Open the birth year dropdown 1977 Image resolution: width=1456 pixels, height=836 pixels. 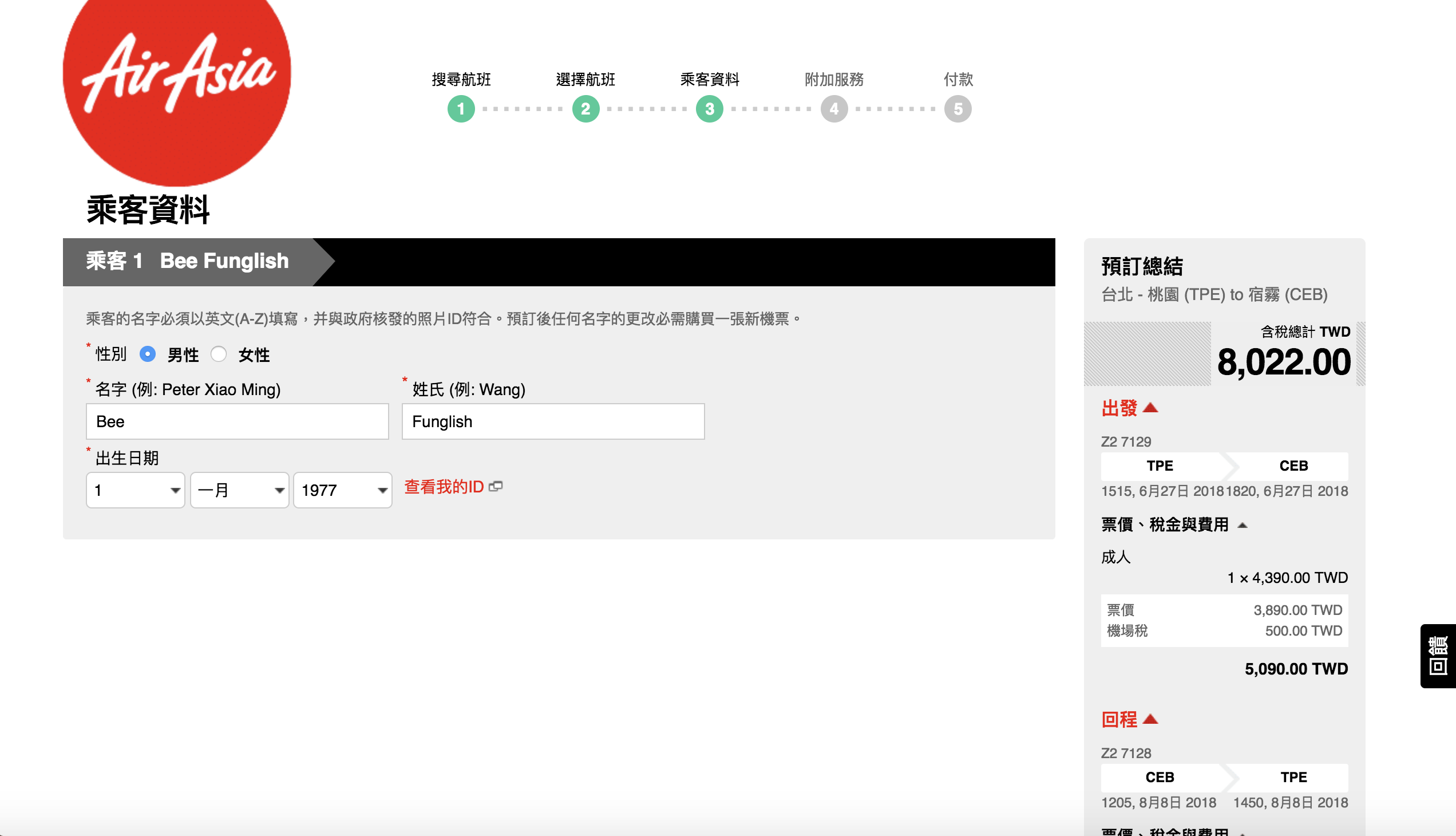tap(343, 490)
